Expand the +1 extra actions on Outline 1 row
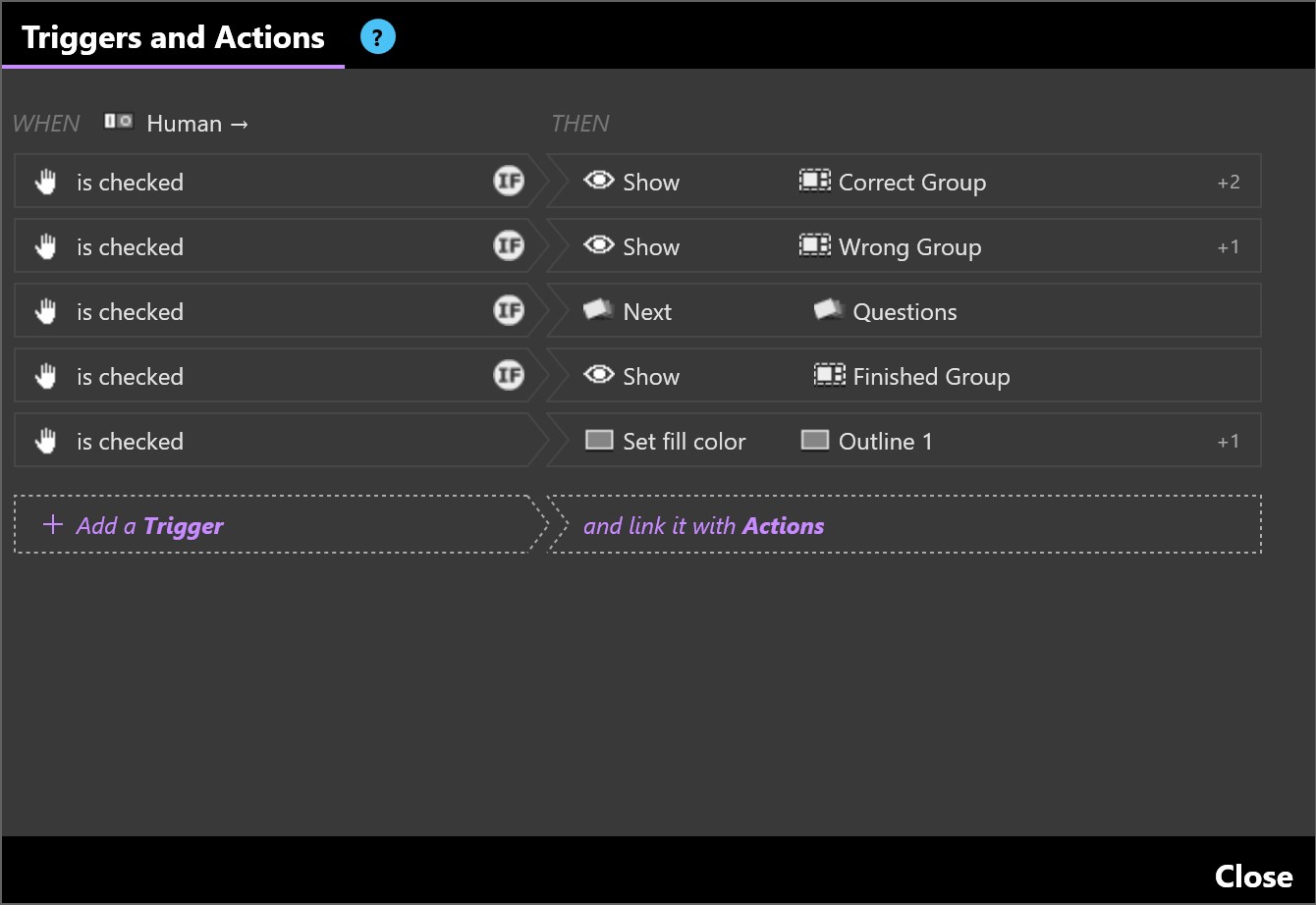This screenshot has width=1316, height=905. (1228, 442)
